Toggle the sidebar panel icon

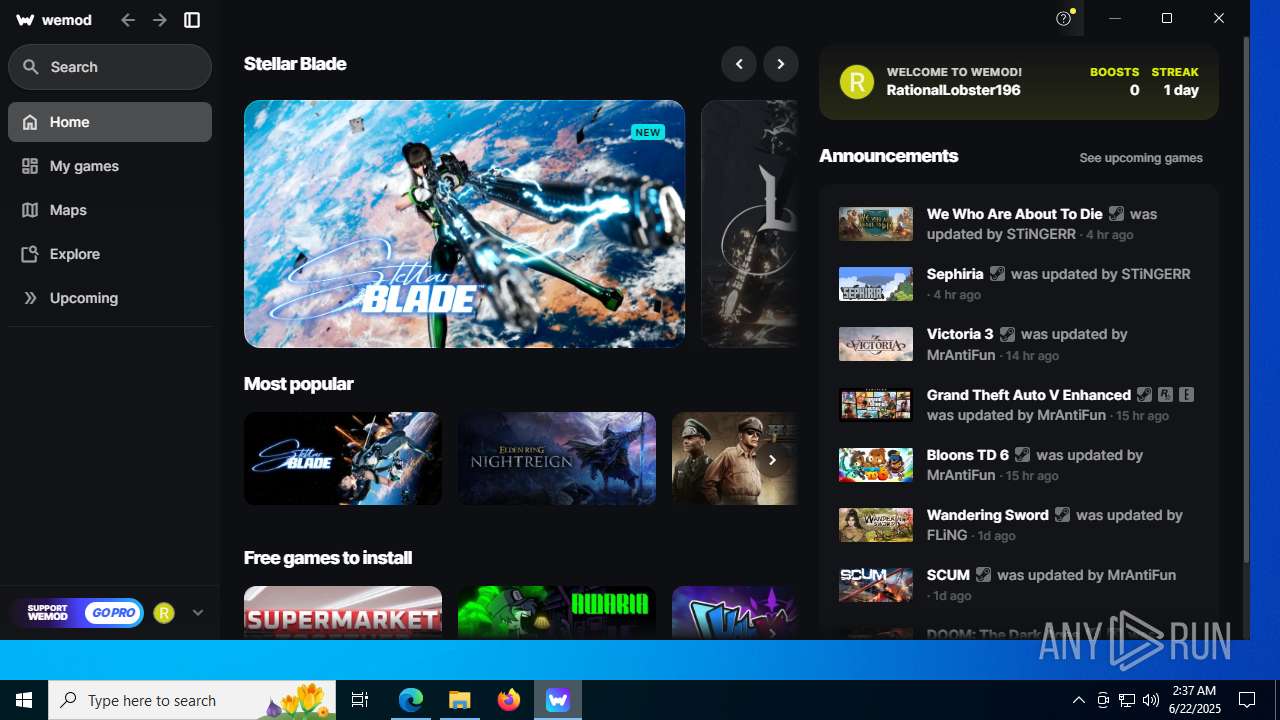coord(192,20)
